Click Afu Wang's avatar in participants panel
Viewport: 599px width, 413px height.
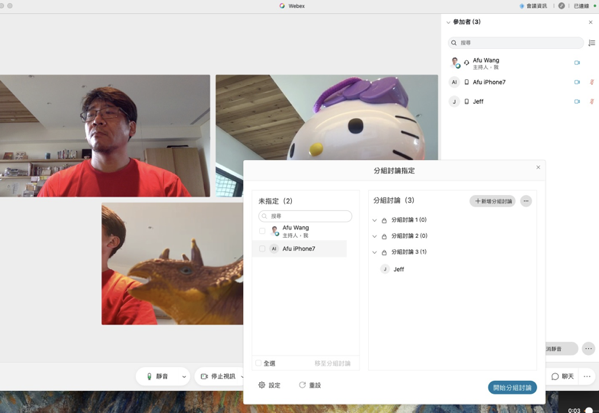pos(454,62)
